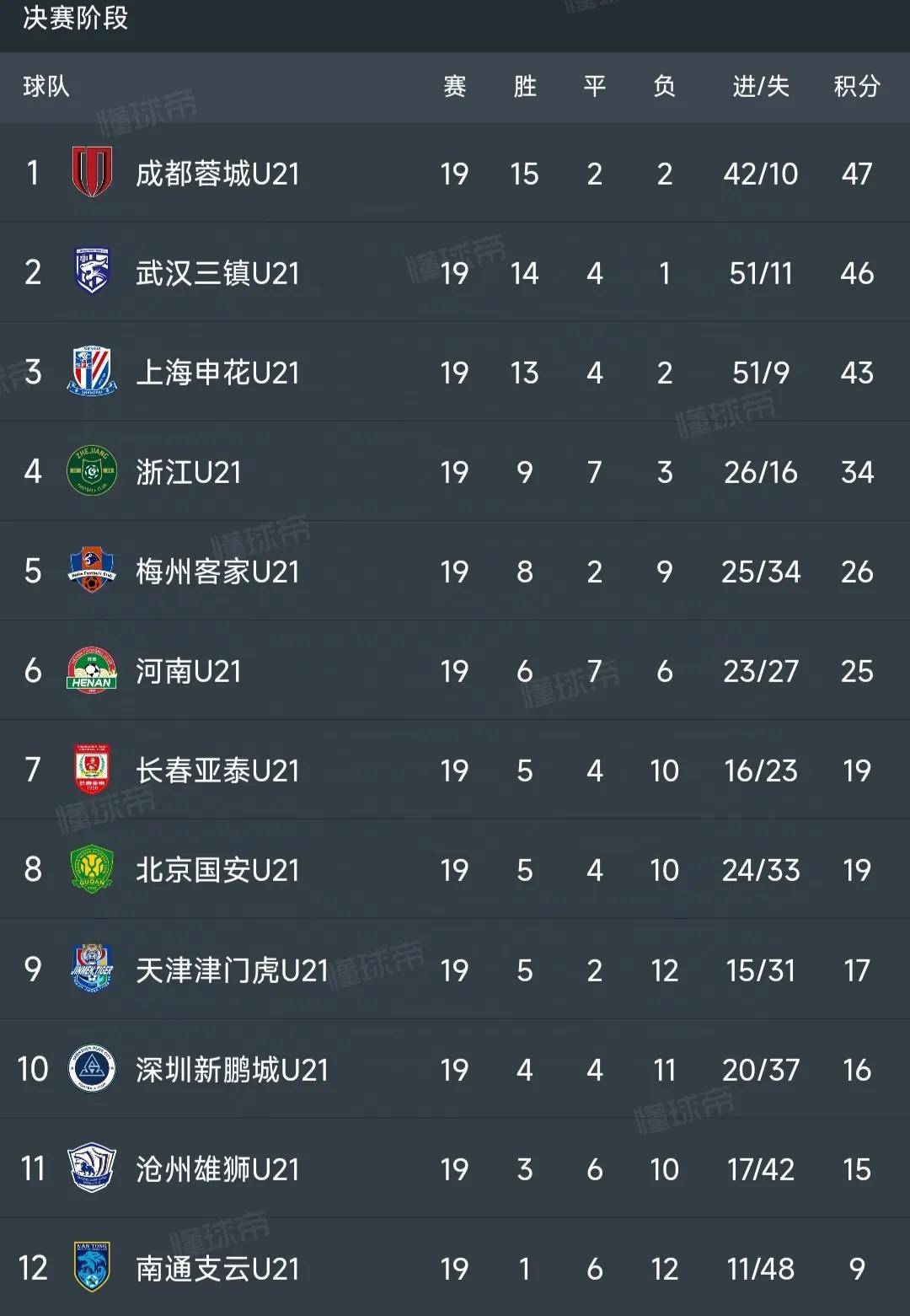This screenshot has width=910, height=1316.
Task: View 沧州雄狮U21 team details
Action: (x=215, y=1169)
